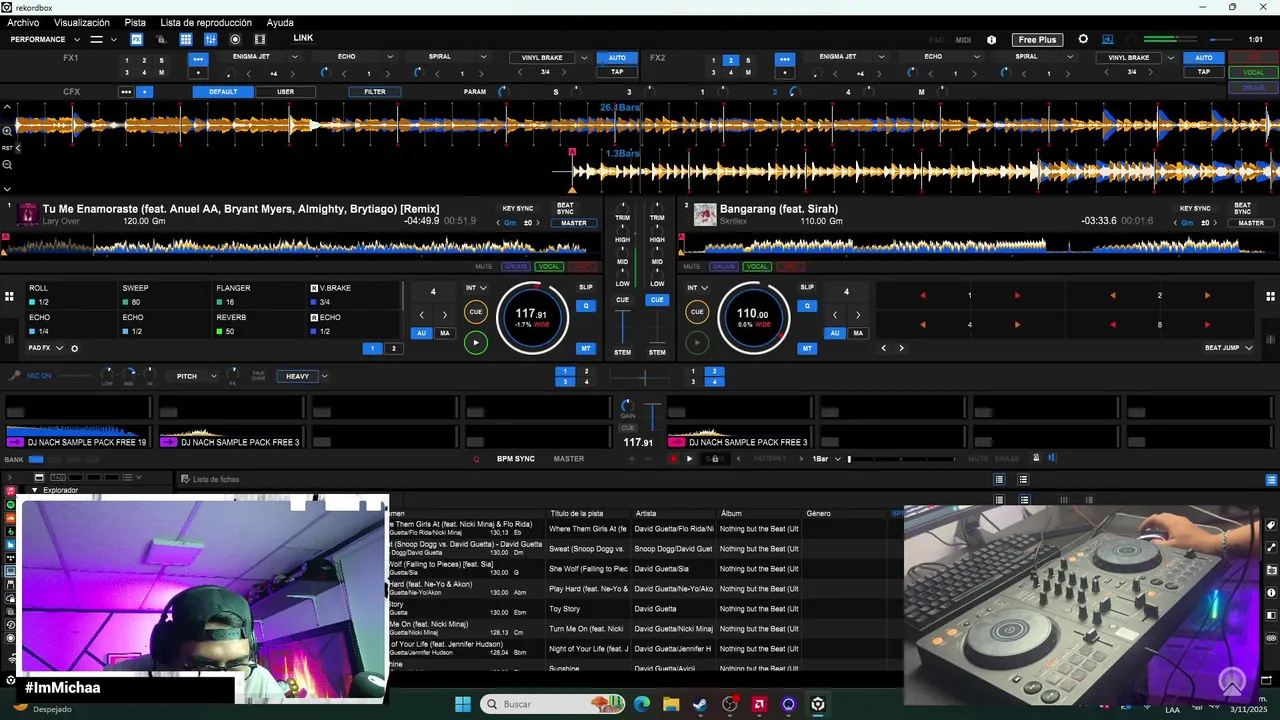
Task: Sort by Título de la pista column
Action: (590, 513)
